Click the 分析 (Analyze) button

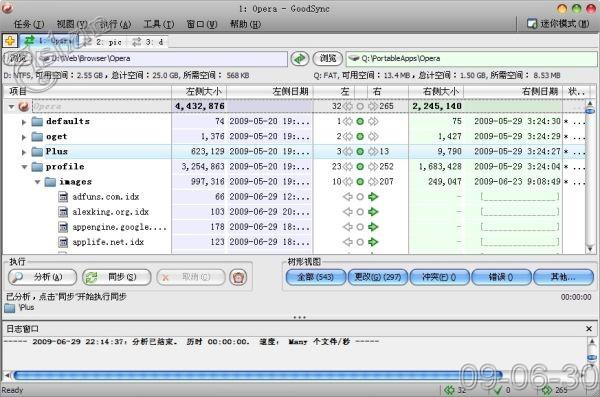pos(42,277)
